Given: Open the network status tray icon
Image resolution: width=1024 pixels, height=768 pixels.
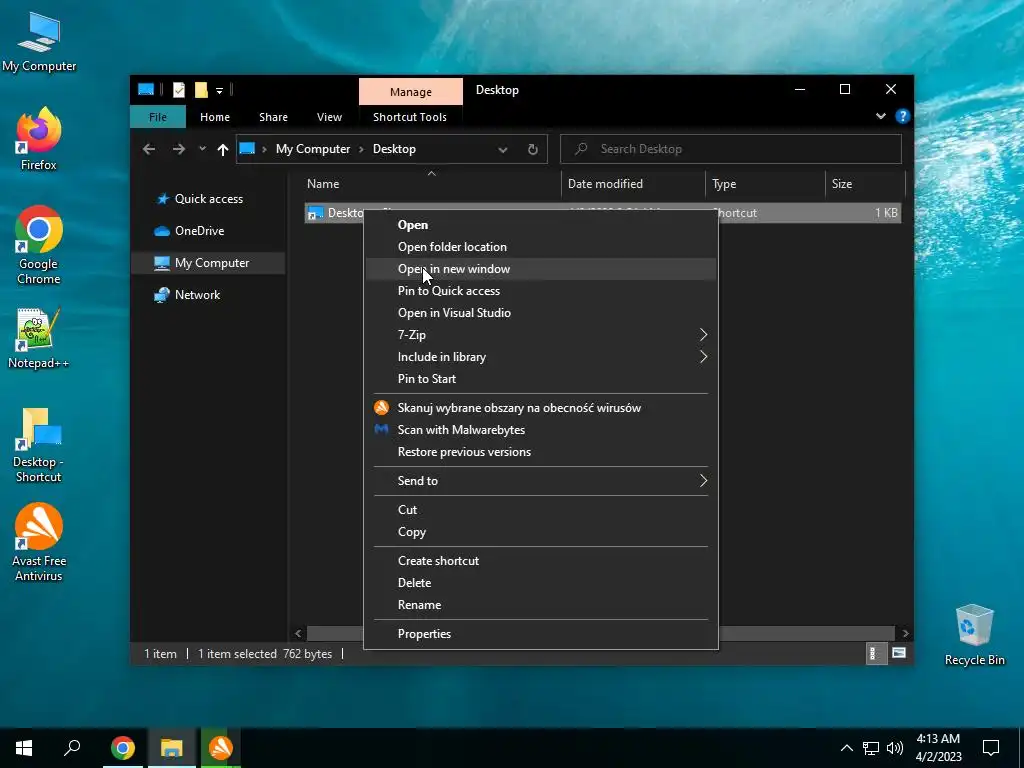Looking at the screenshot, I should tap(871, 748).
